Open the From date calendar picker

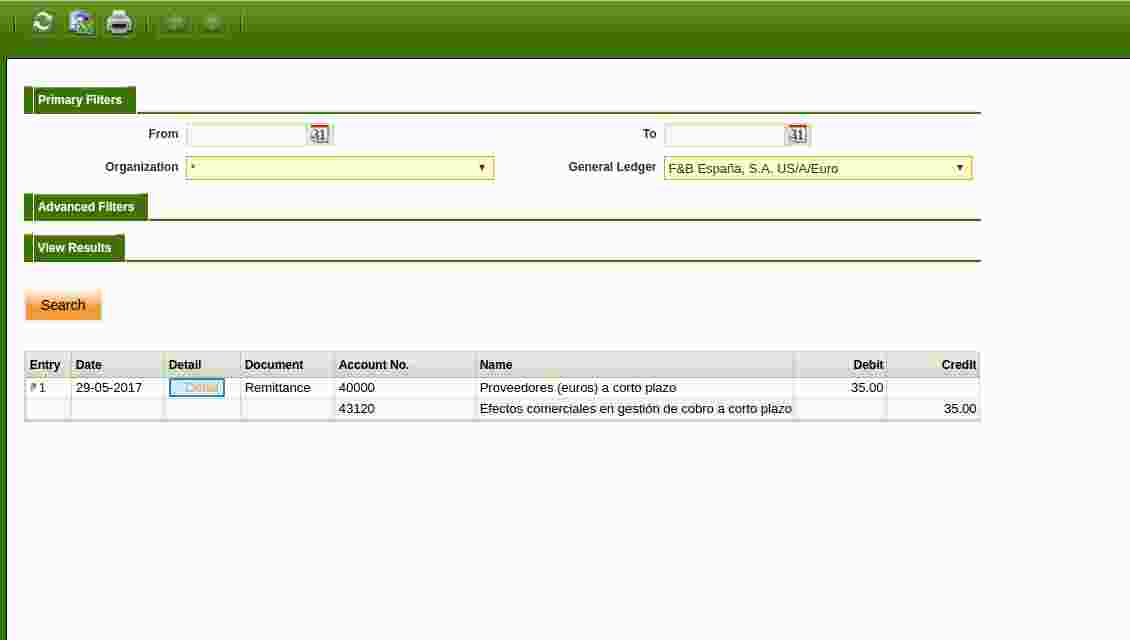(319, 134)
